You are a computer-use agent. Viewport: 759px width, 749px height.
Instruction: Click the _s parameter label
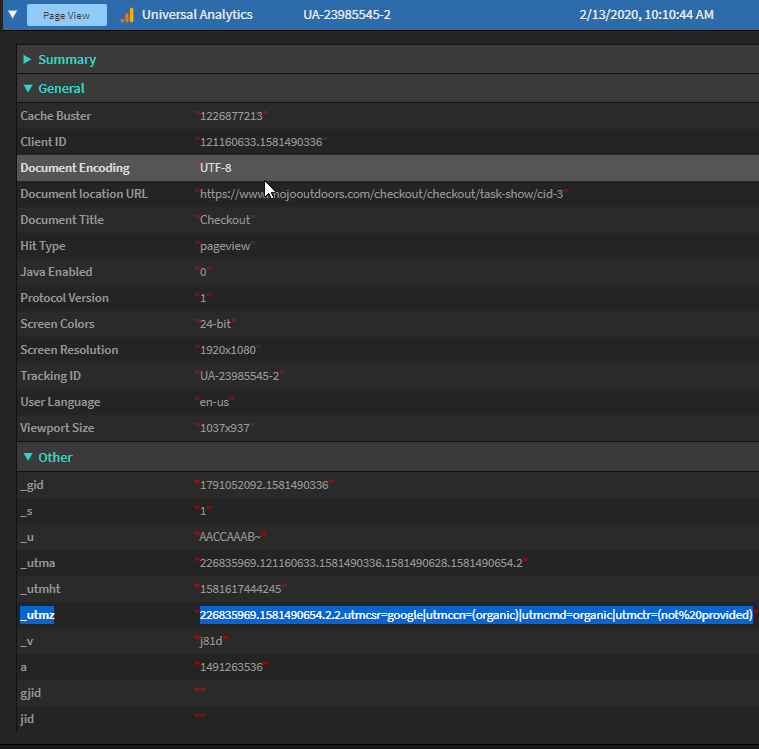click(x=27, y=512)
